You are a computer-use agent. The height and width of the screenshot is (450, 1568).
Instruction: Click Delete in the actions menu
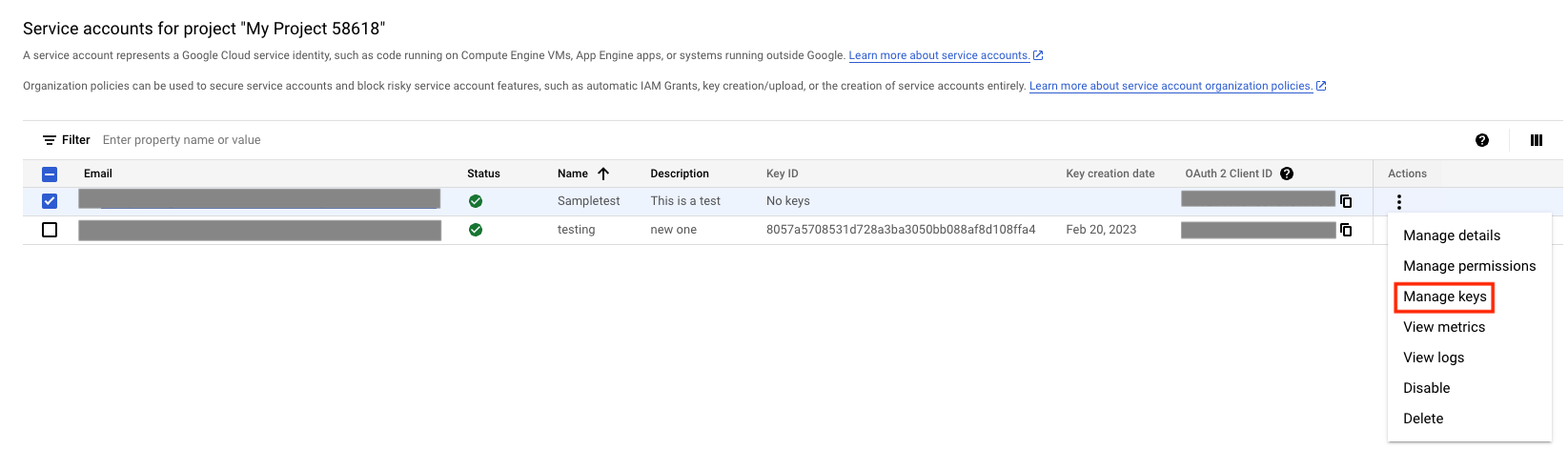[x=1422, y=419]
